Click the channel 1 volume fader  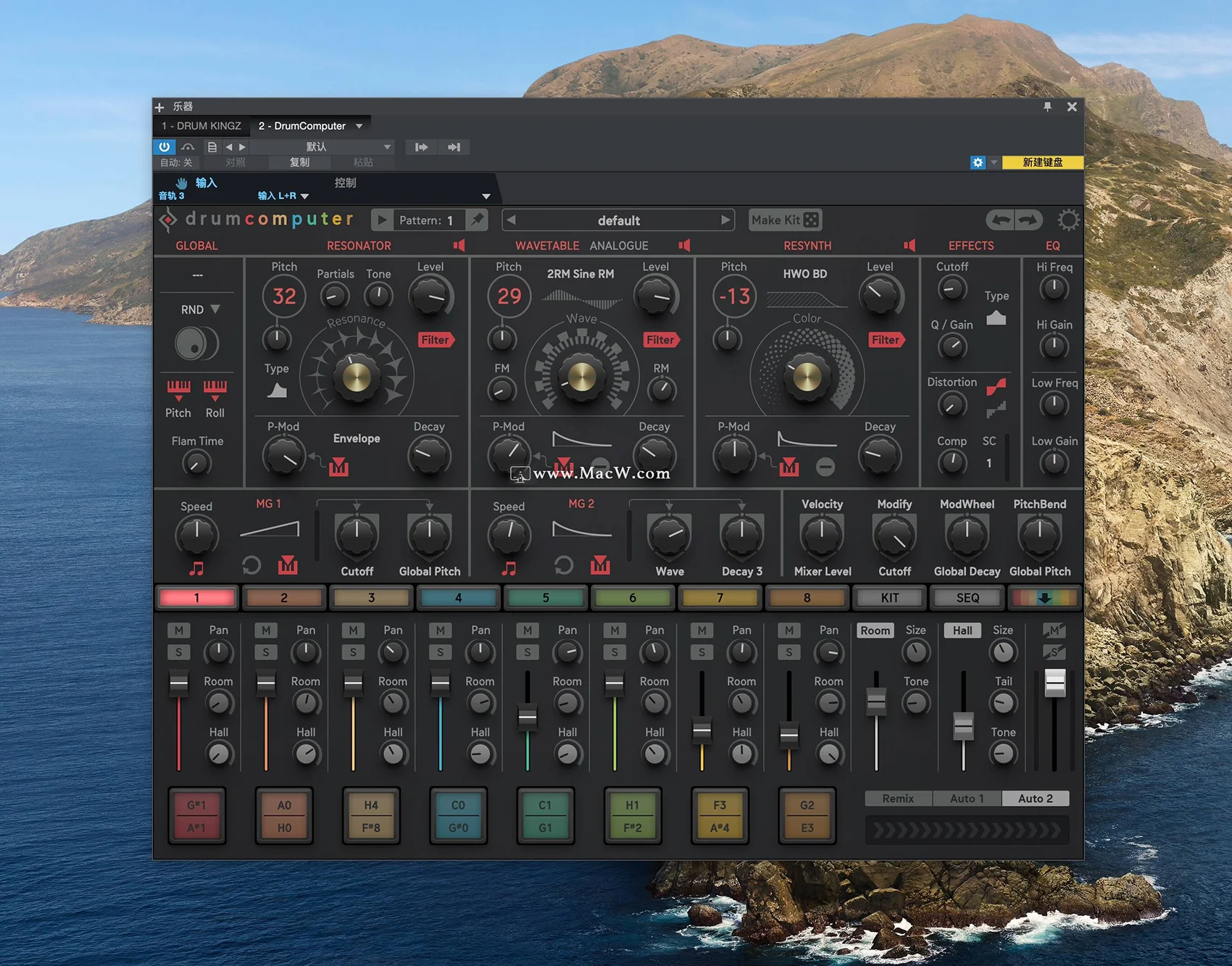(178, 683)
